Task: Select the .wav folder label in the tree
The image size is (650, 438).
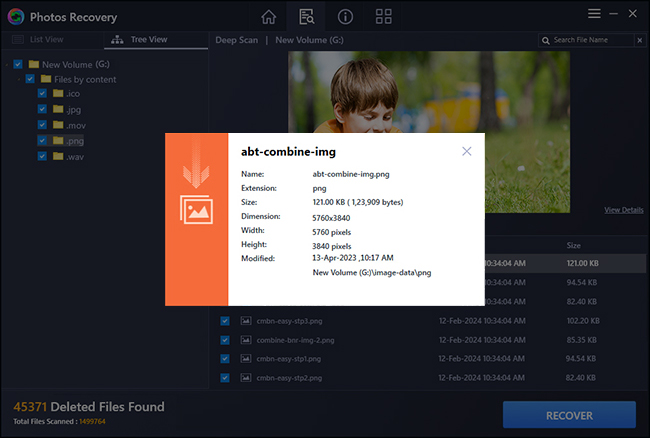Action: (x=75, y=157)
